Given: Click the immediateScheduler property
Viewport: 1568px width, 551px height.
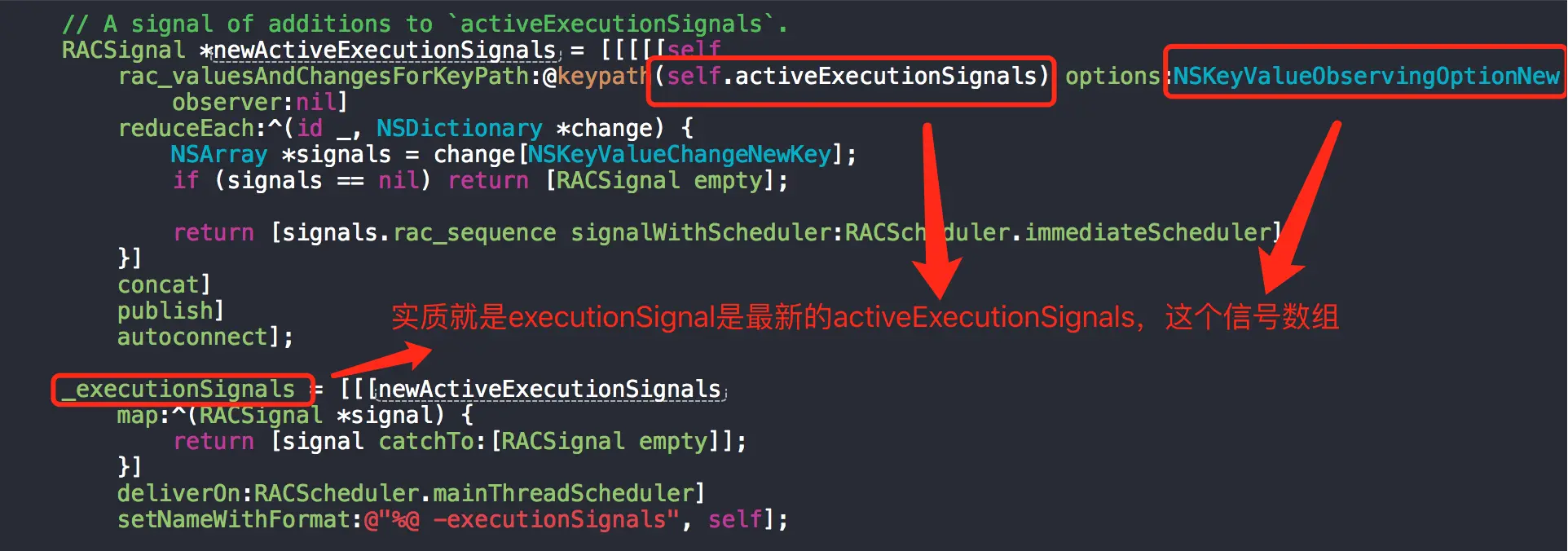Looking at the screenshot, I should (1148, 233).
